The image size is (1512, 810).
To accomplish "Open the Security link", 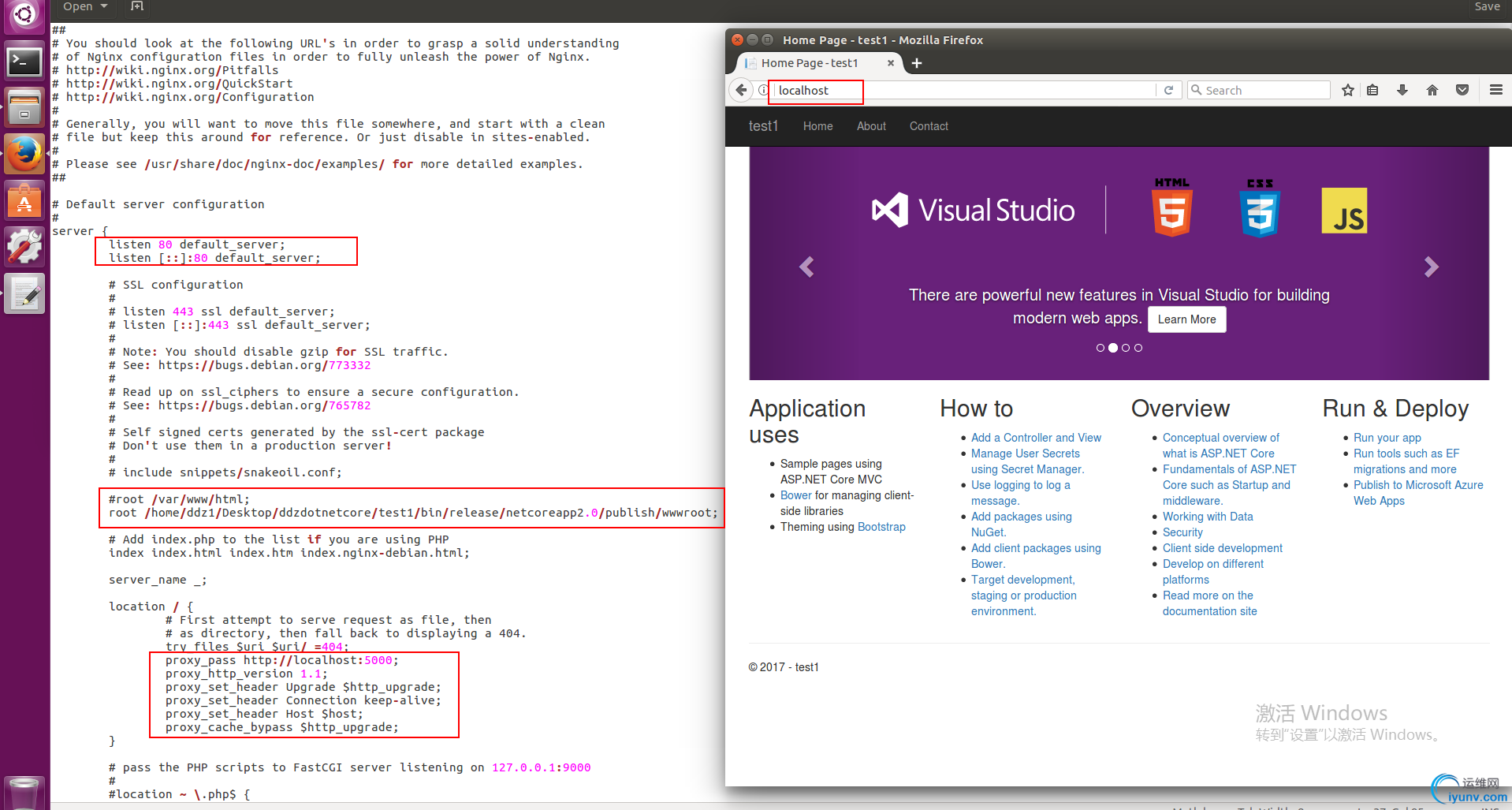I will [x=1182, y=532].
